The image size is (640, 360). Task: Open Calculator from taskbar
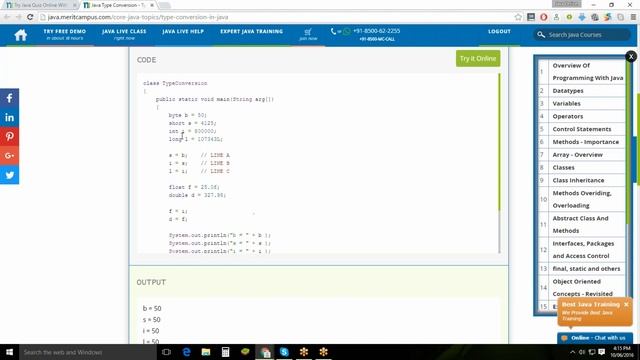click(225, 352)
